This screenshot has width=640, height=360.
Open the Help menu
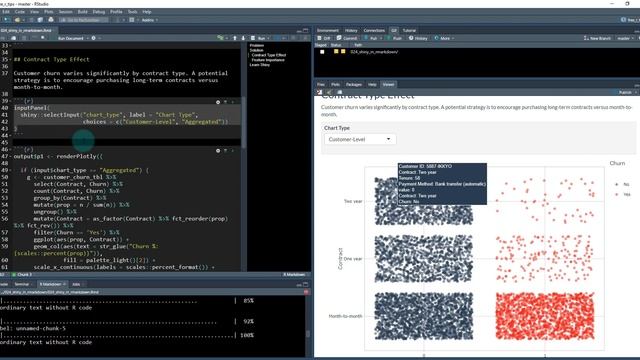pos(147,12)
